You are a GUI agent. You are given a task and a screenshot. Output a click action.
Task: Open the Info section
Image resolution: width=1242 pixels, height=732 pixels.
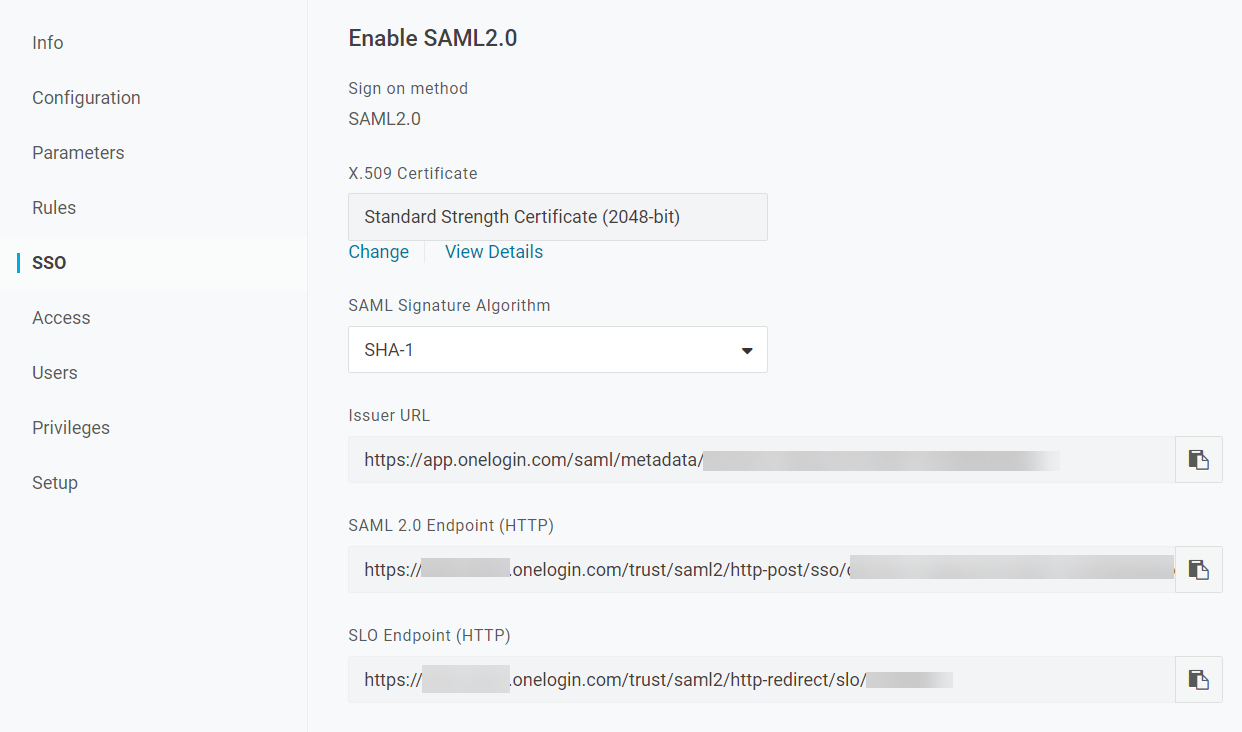pyautogui.click(x=47, y=42)
